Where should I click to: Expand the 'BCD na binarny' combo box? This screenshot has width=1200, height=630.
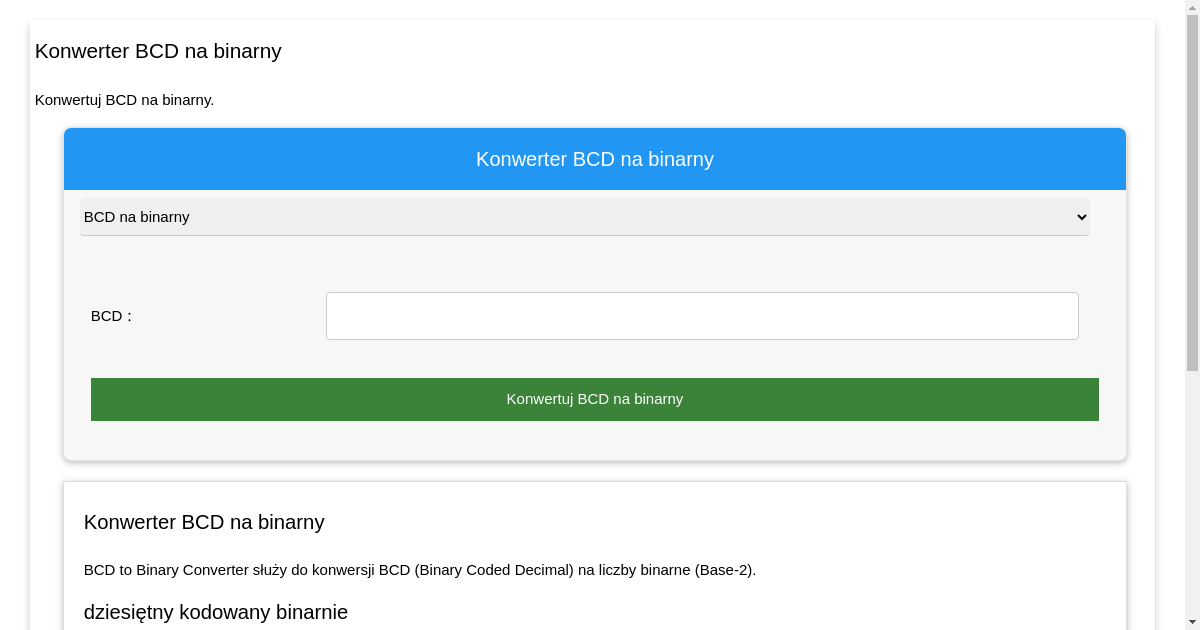(585, 217)
